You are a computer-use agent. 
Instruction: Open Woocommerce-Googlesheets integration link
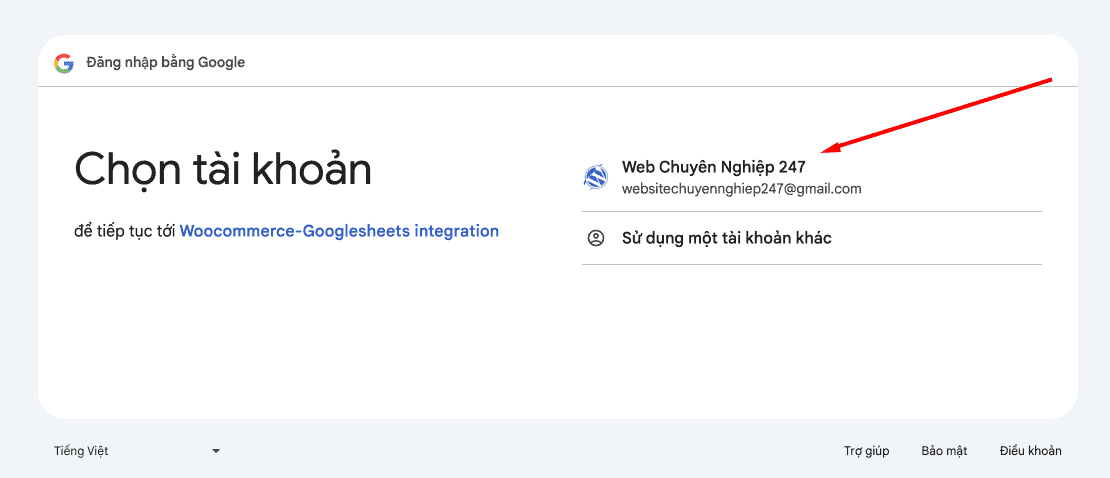tap(339, 231)
